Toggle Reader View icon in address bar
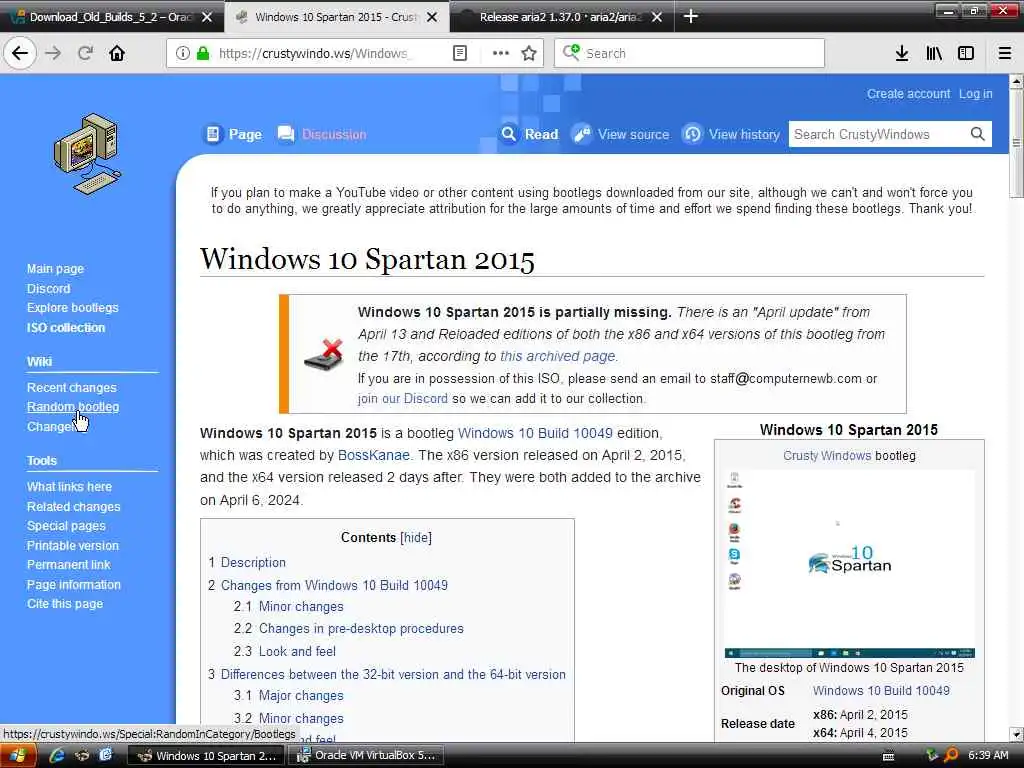The image size is (1024, 768). coord(460,54)
